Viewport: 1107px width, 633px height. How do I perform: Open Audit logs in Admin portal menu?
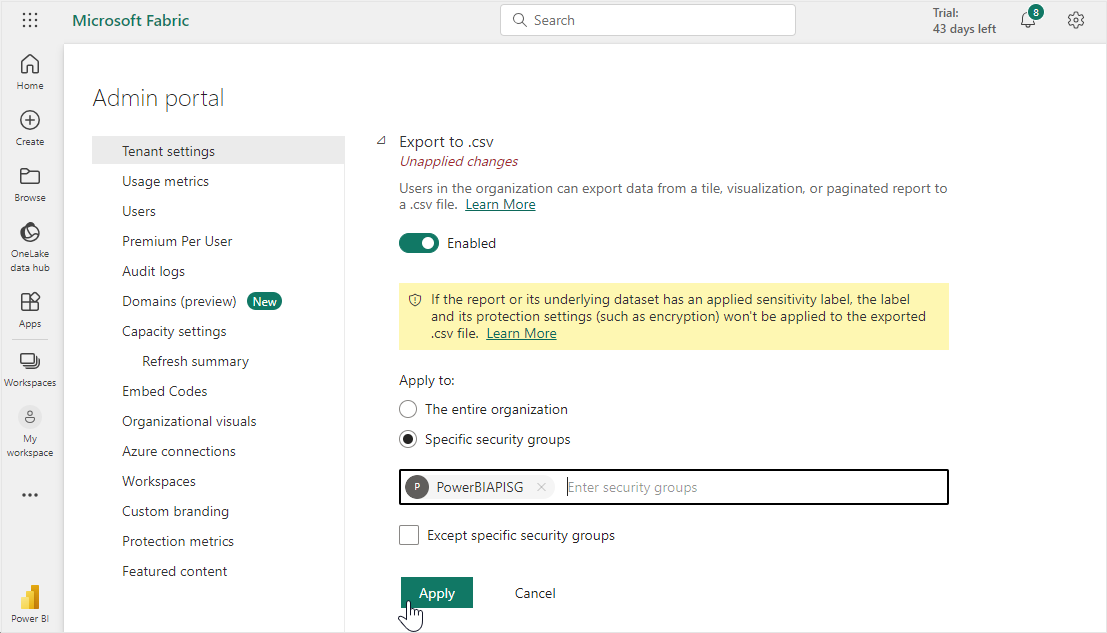point(153,271)
